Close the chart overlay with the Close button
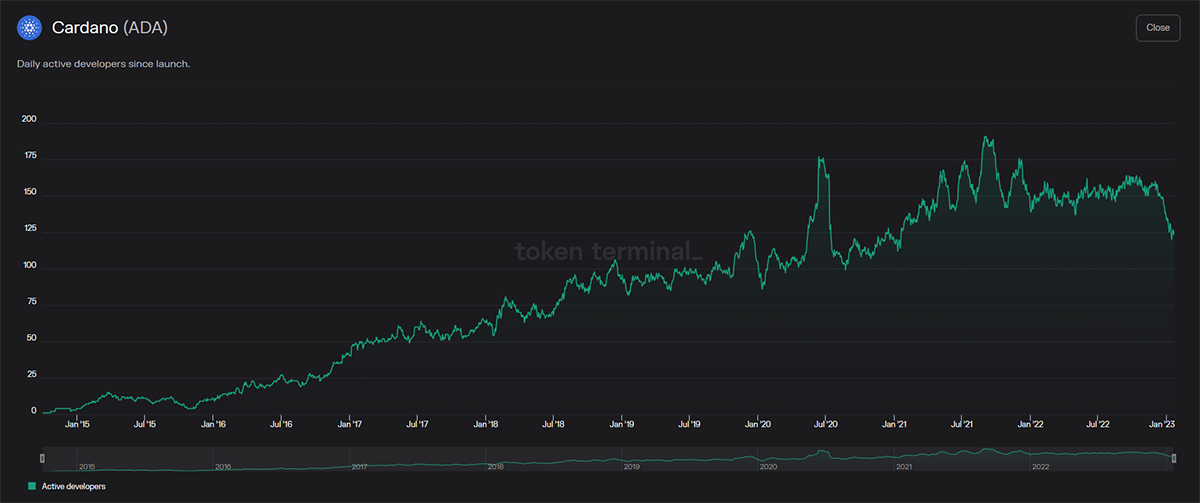The width and height of the screenshot is (1200, 503). click(x=1158, y=28)
